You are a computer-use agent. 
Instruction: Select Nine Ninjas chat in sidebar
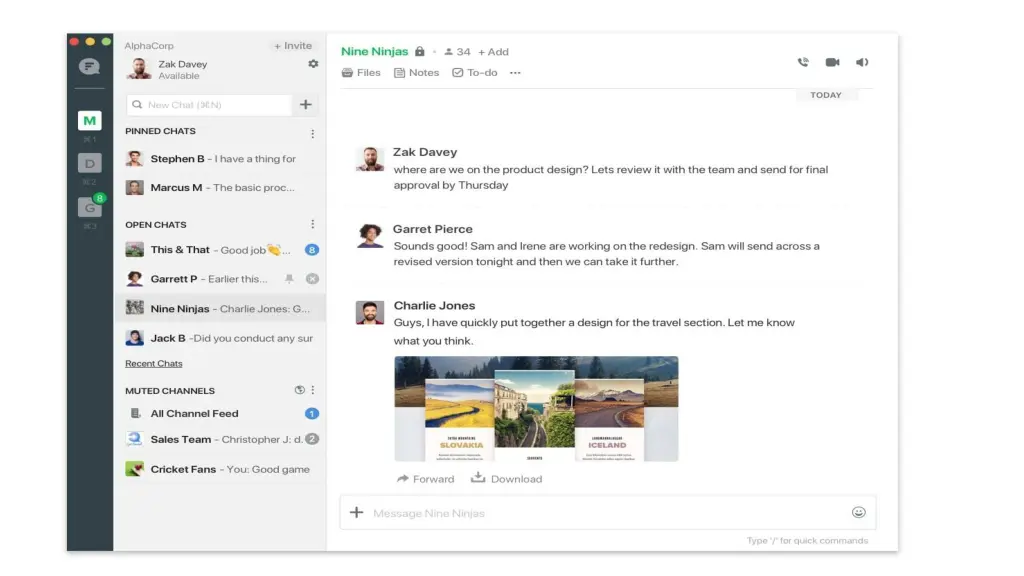(x=221, y=308)
